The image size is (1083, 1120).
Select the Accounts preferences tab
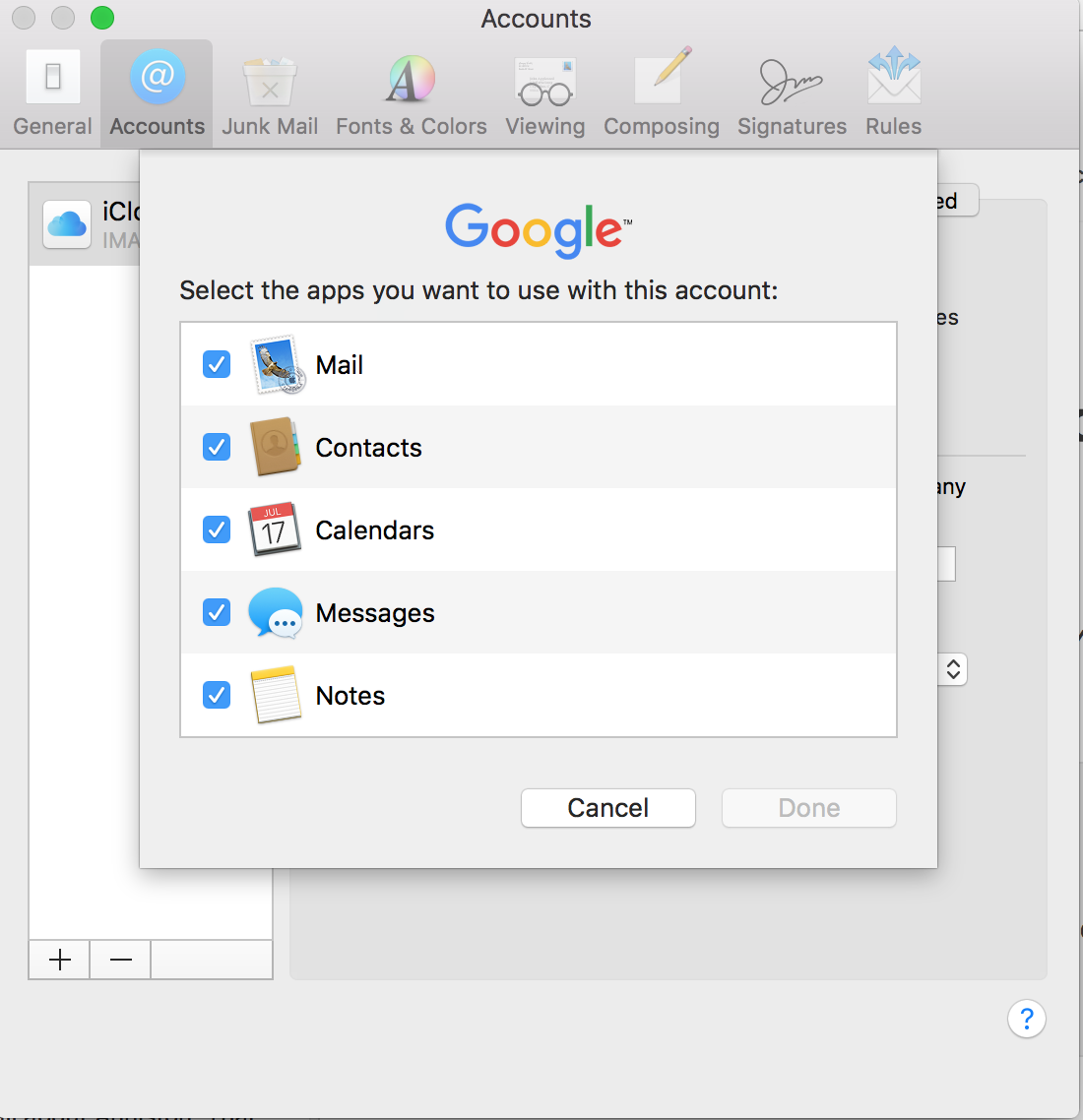click(158, 93)
